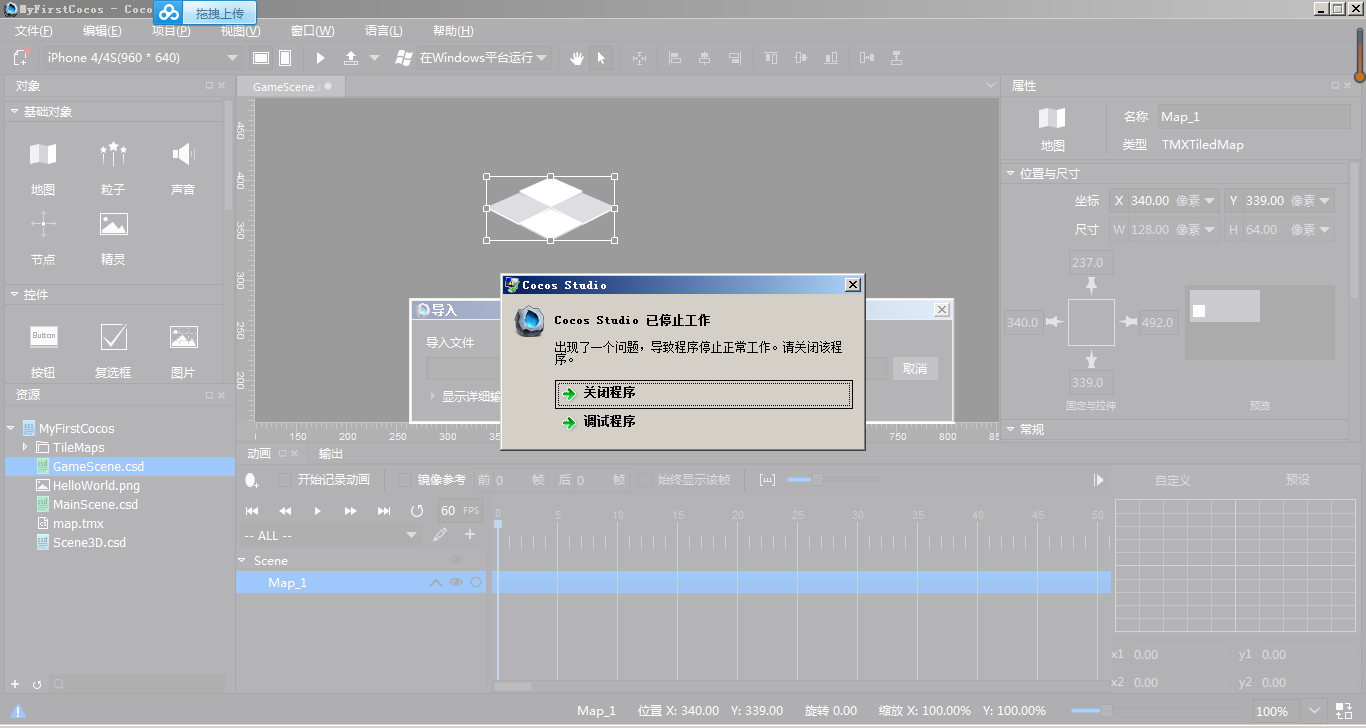
Task: Select the 粒子 (Particle) object icon
Action: coord(113,154)
